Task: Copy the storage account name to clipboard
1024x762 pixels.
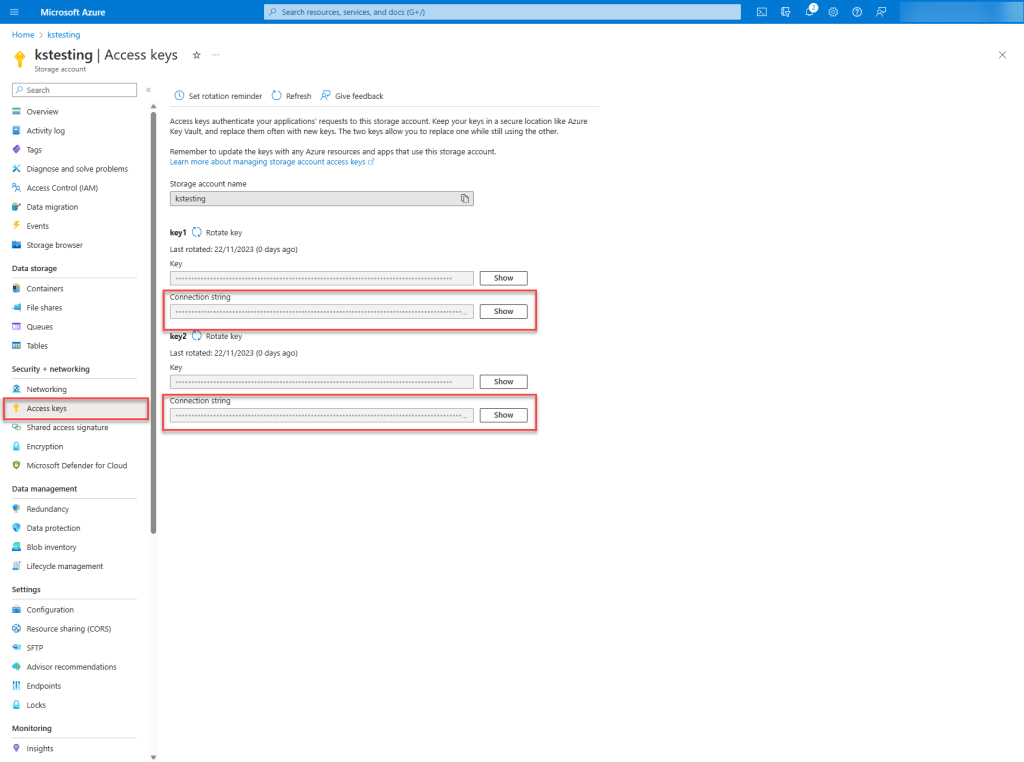Action: [x=465, y=199]
